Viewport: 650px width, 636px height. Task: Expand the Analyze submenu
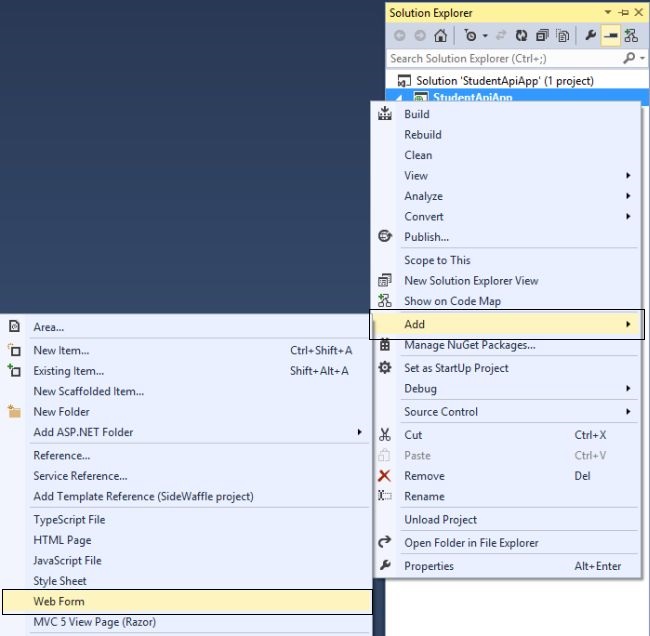pyautogui.click(x=506, y=196)
